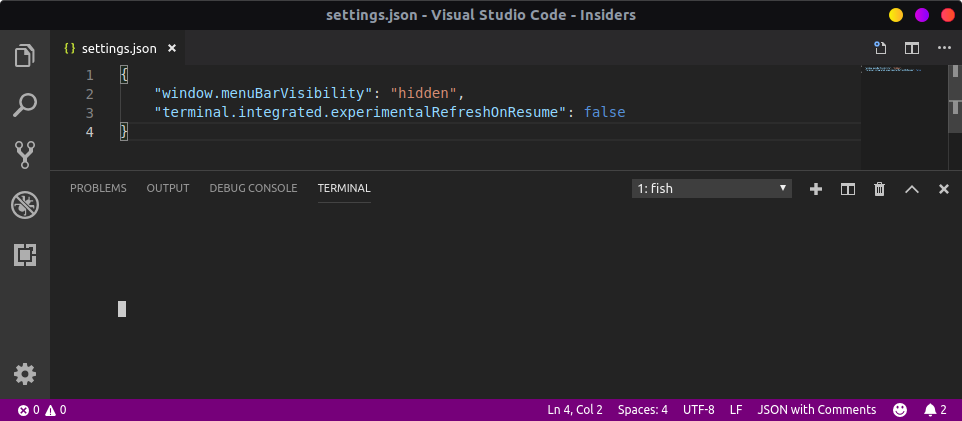
Task: Click the Open Changes editor icon
Action: point(880,48)
